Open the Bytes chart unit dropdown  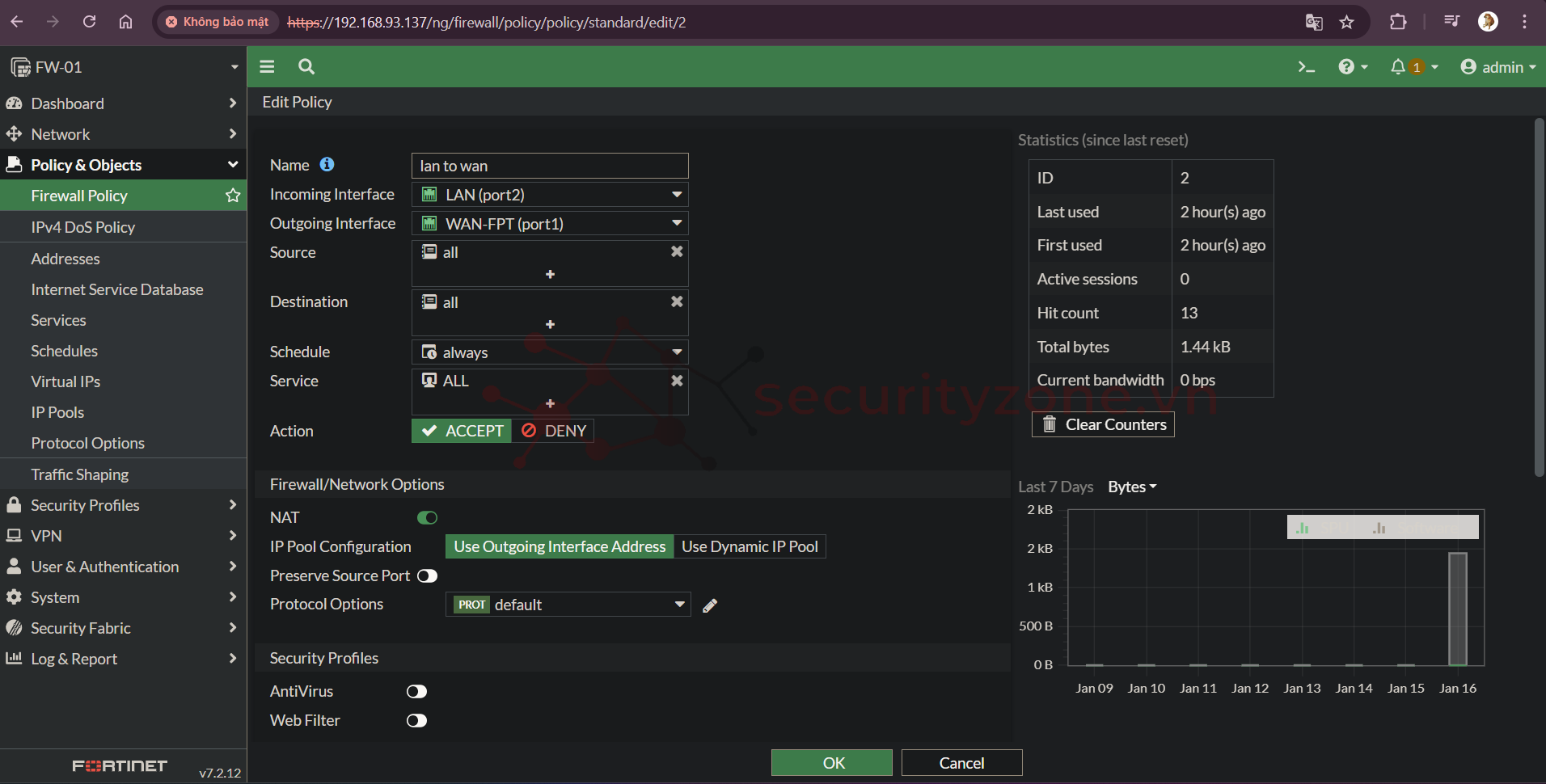pyautogui.click(x=1132, y=487)
